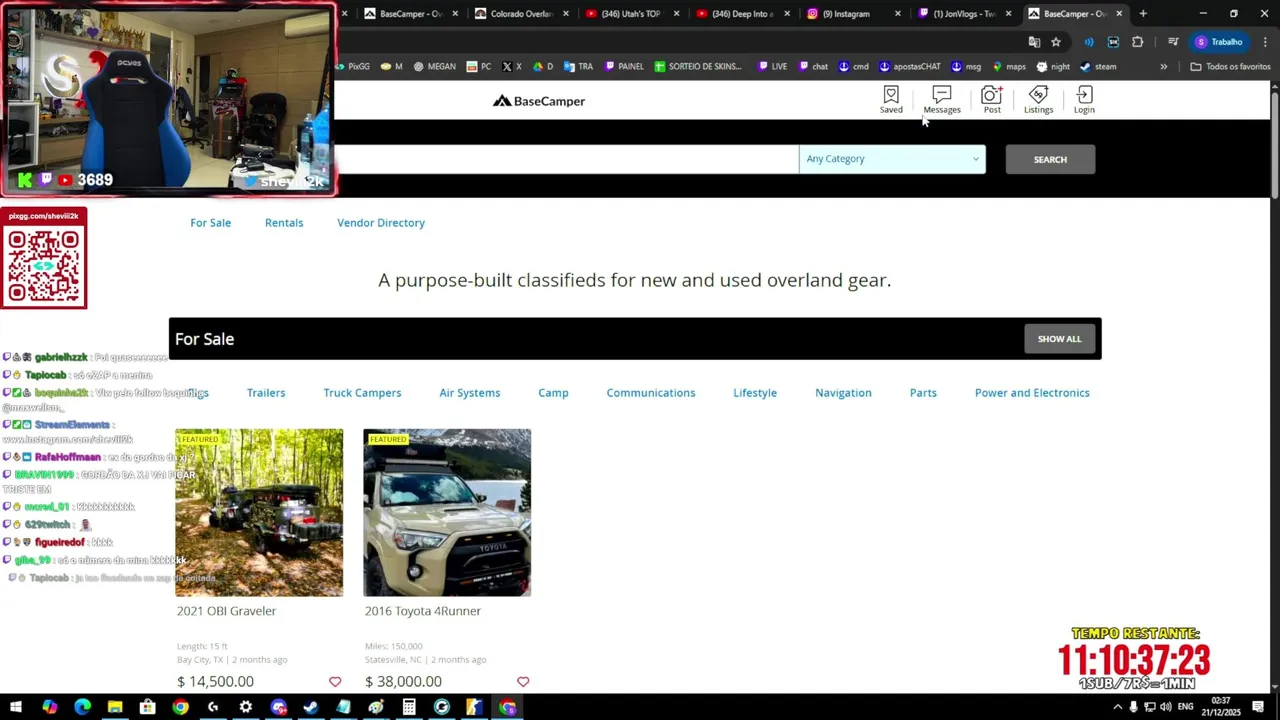Screen dimensions: 1280x720
Task: Bookmark this page with the star icon
Action: (x=1056, y=42)
